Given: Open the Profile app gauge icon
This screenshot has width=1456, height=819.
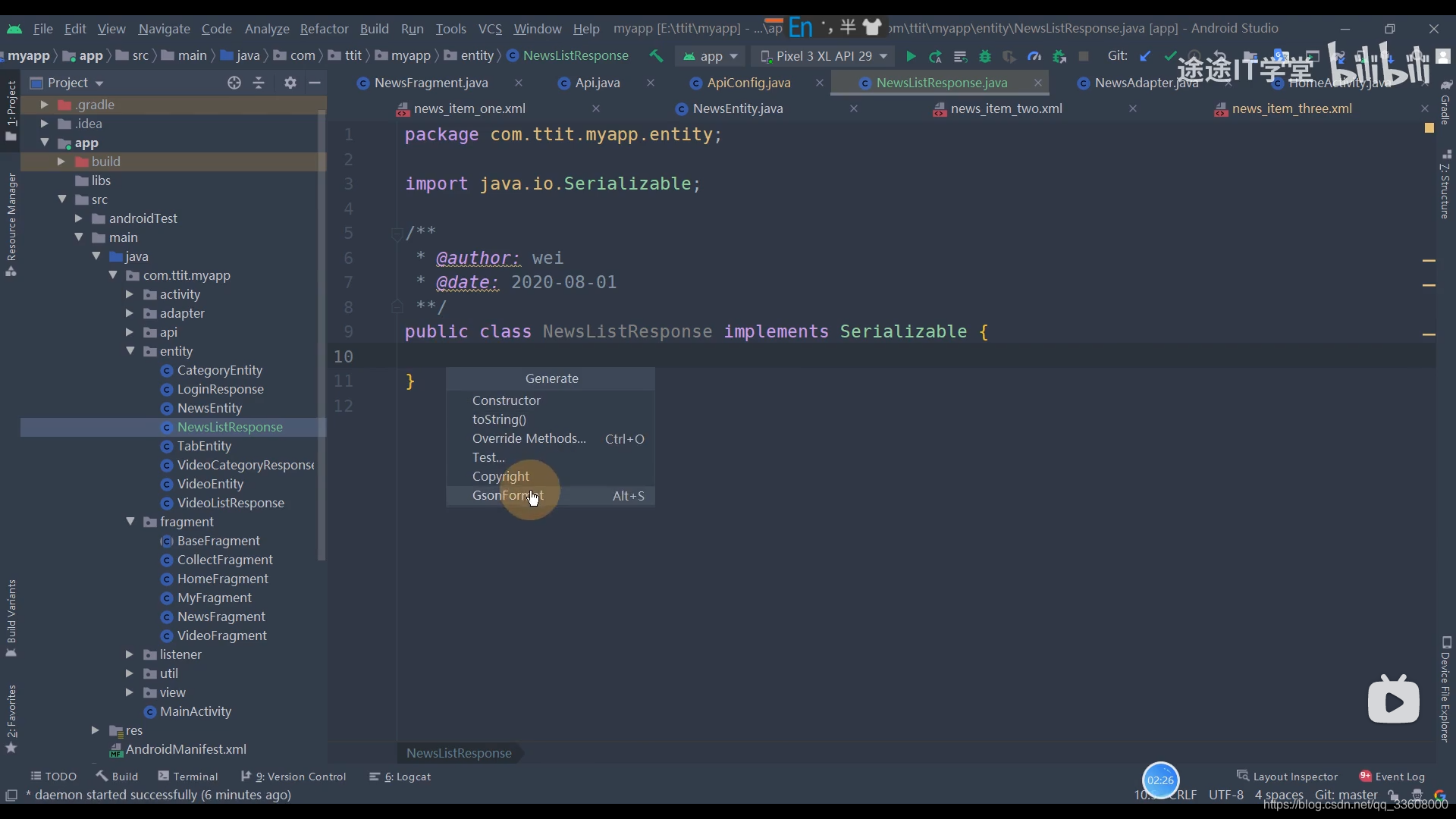Looking at the screenshot, I should coord(1034,56).
